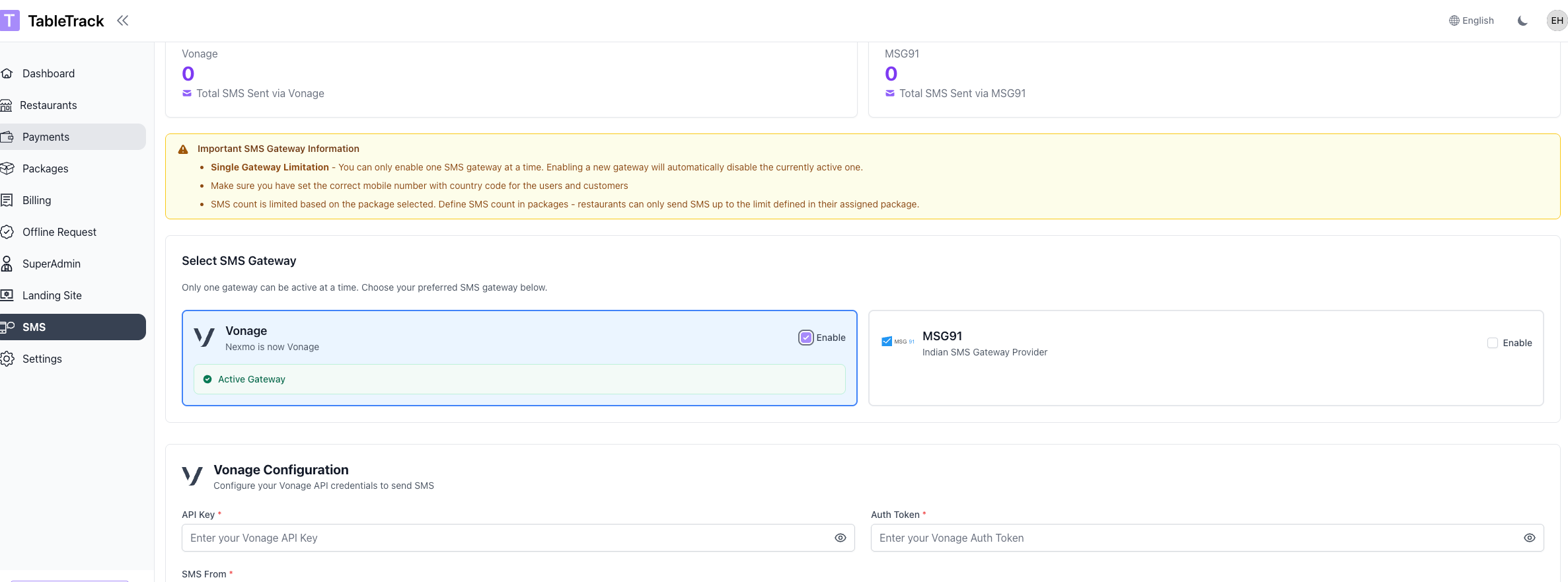Screen dimensions: 1568x582
Task: Click the Landing Site monitor icon
Action: (7, 295)
